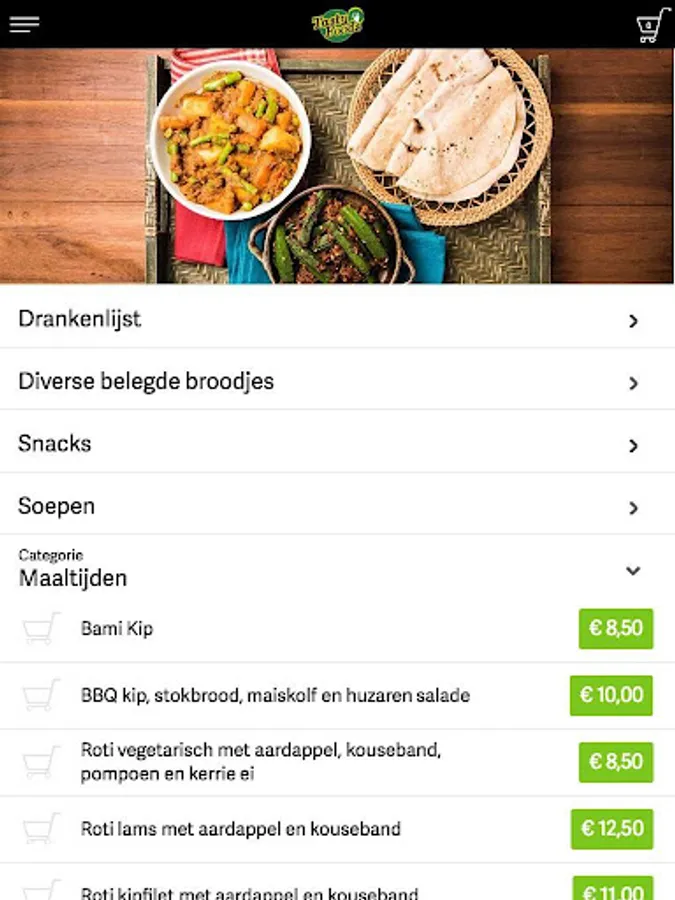The image size is (675, 900).
Task: Click cart icon beside Roti kipfilet
Action: point(41,890)
